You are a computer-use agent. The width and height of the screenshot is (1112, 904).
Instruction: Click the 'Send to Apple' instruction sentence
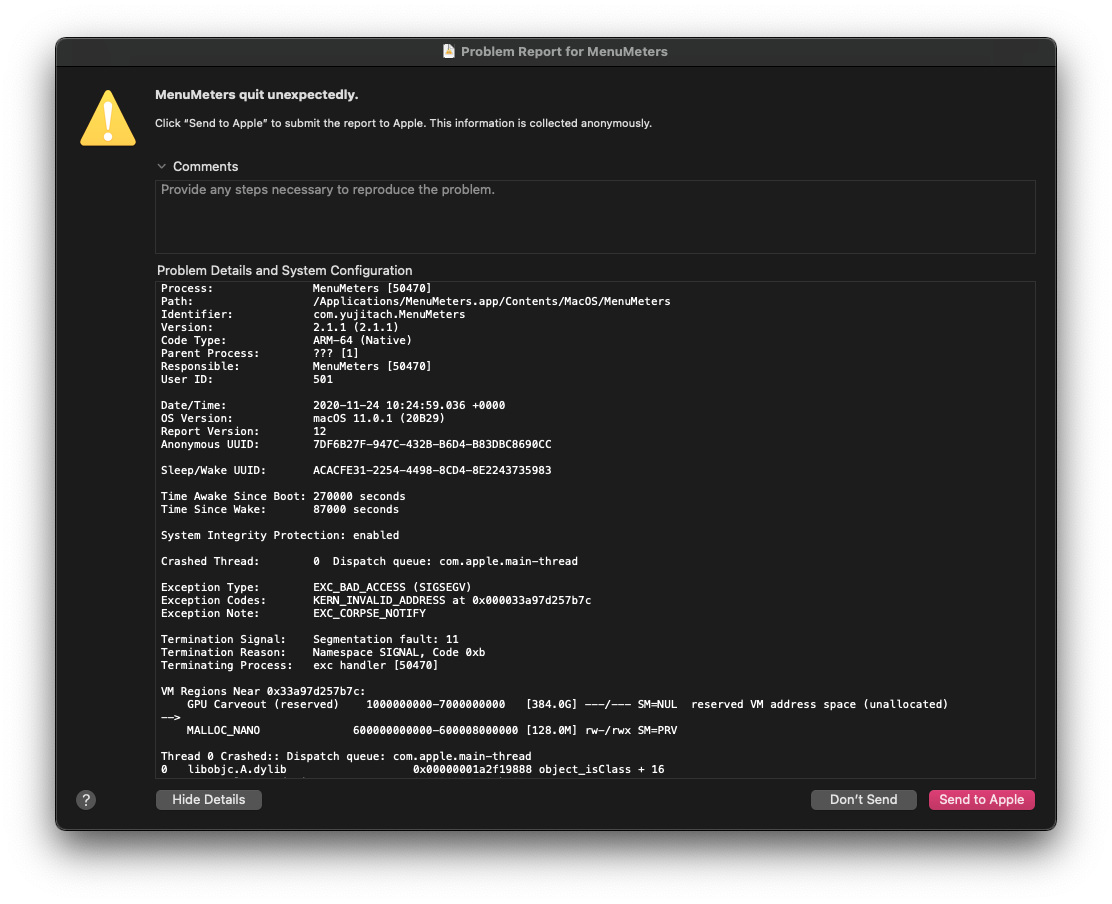pos(404,123)
